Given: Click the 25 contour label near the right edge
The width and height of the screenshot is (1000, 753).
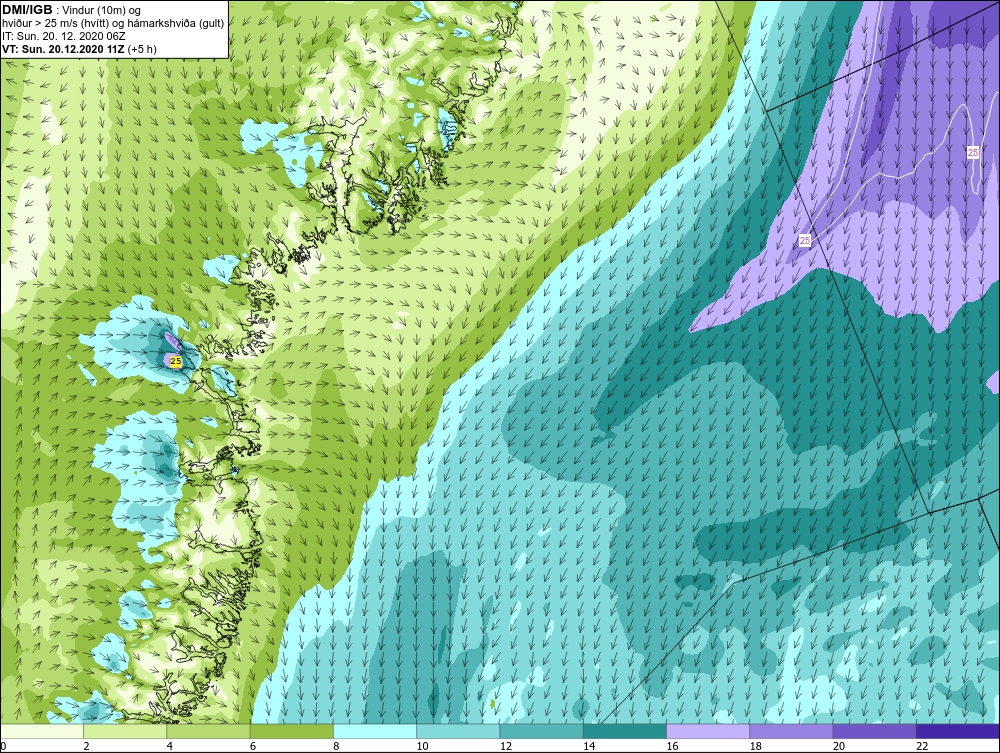Looking at the screenshot, I should pyautogui.click(x=973, y=152).
